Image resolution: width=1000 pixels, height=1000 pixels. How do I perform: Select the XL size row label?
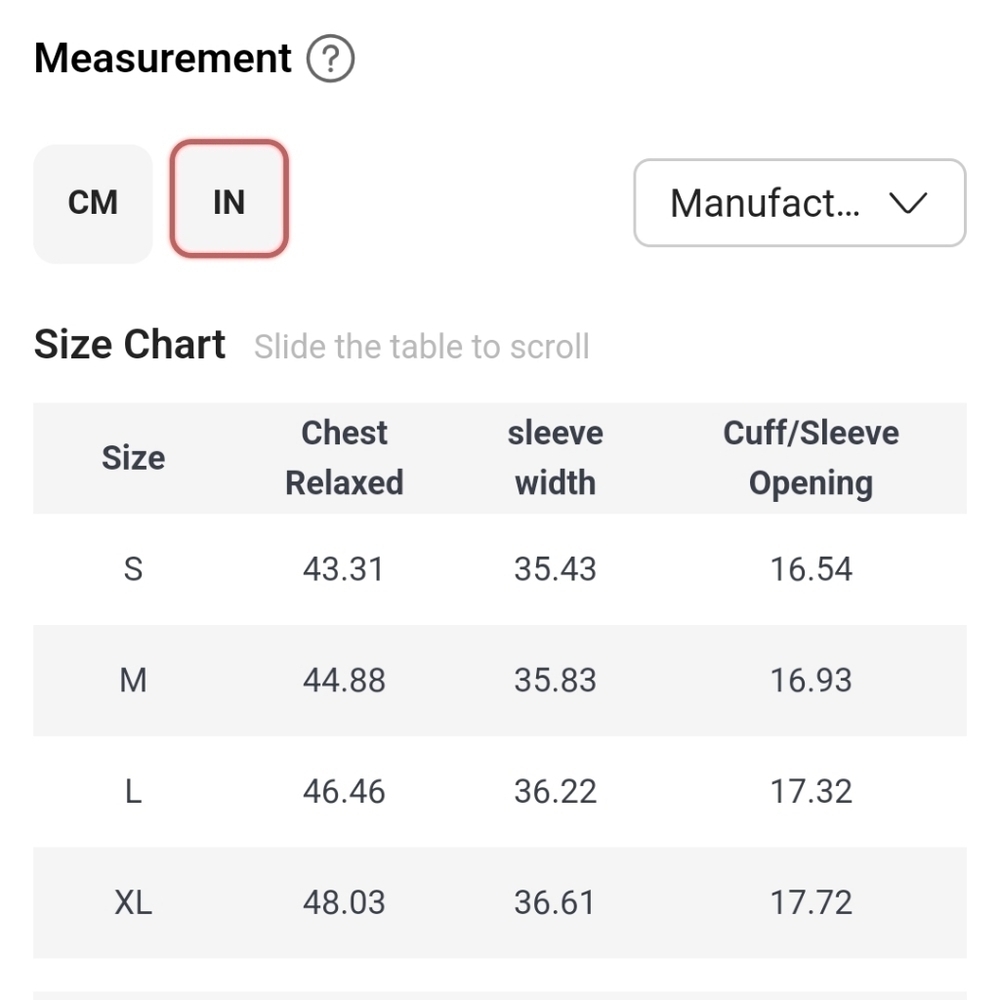click(133, 902)
